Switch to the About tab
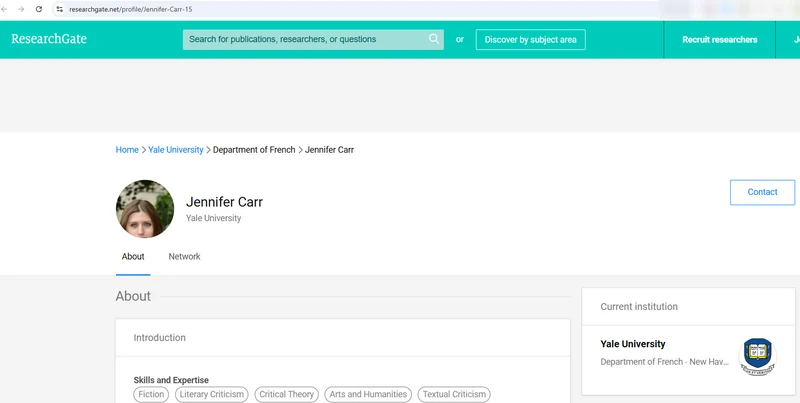 (133, 257)
